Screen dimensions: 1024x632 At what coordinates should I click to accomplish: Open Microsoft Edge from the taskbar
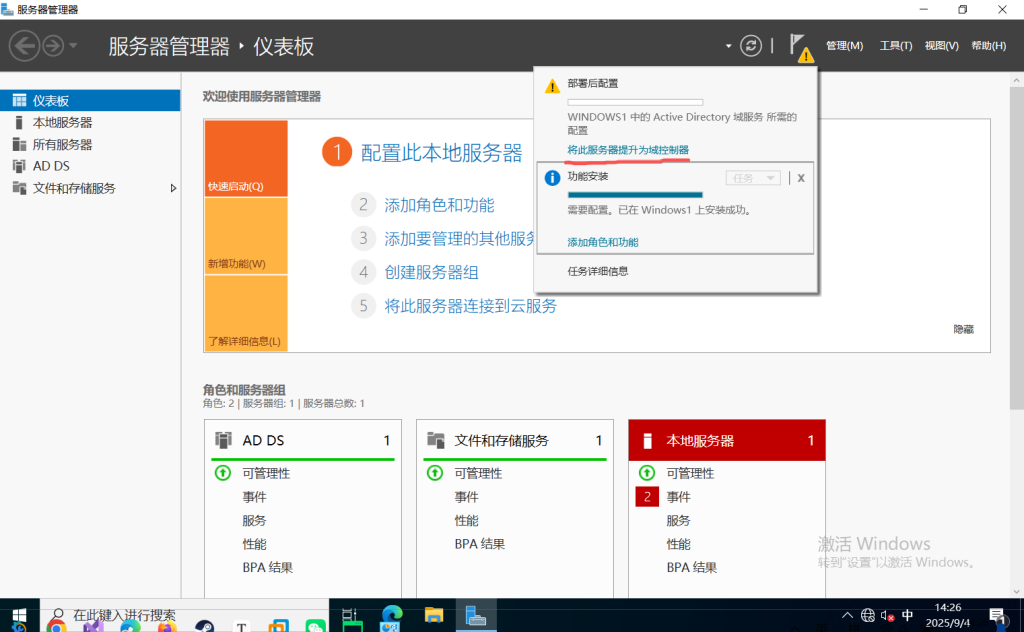[391, 616]
